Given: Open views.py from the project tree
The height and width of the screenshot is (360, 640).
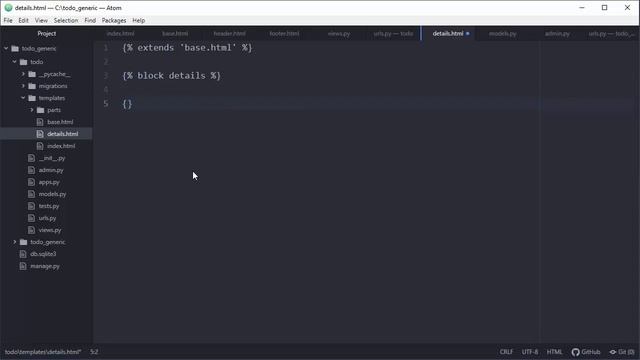Looking at the screenshot, I should (x=50, y=230).
